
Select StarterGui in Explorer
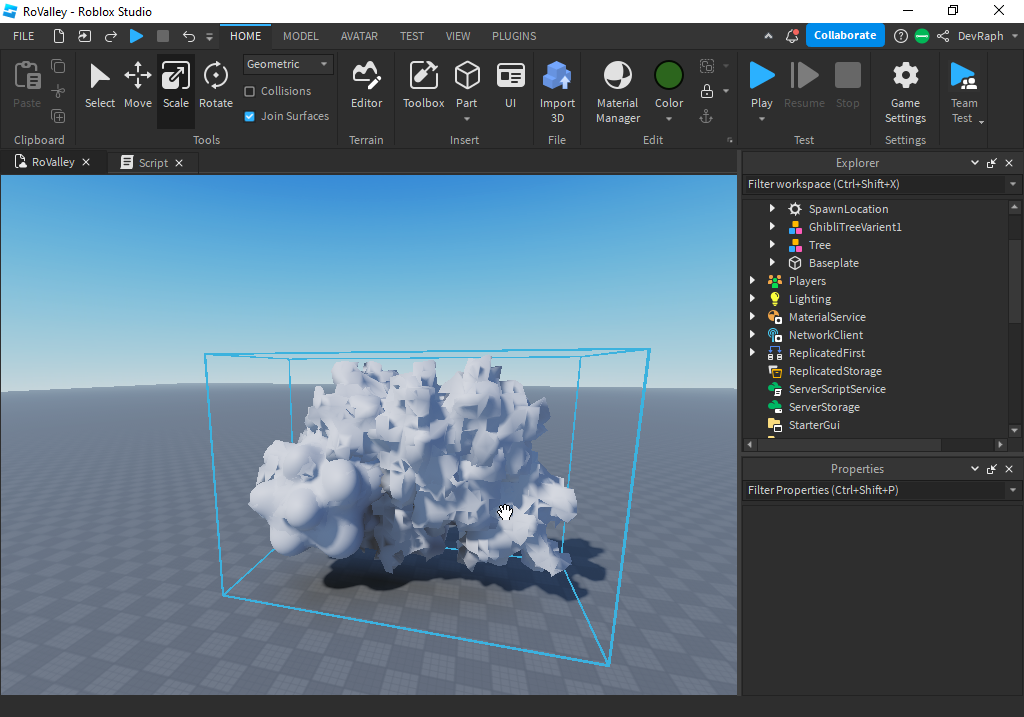(814, 425)
